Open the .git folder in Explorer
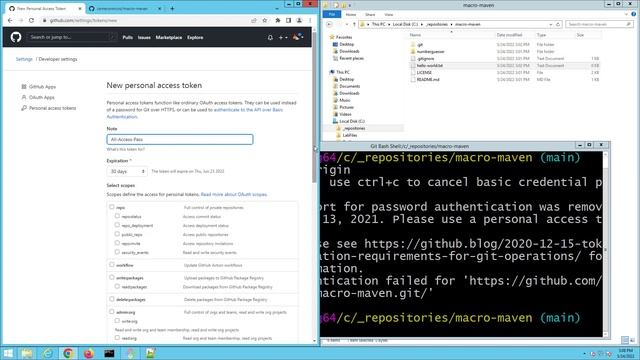 420,44
